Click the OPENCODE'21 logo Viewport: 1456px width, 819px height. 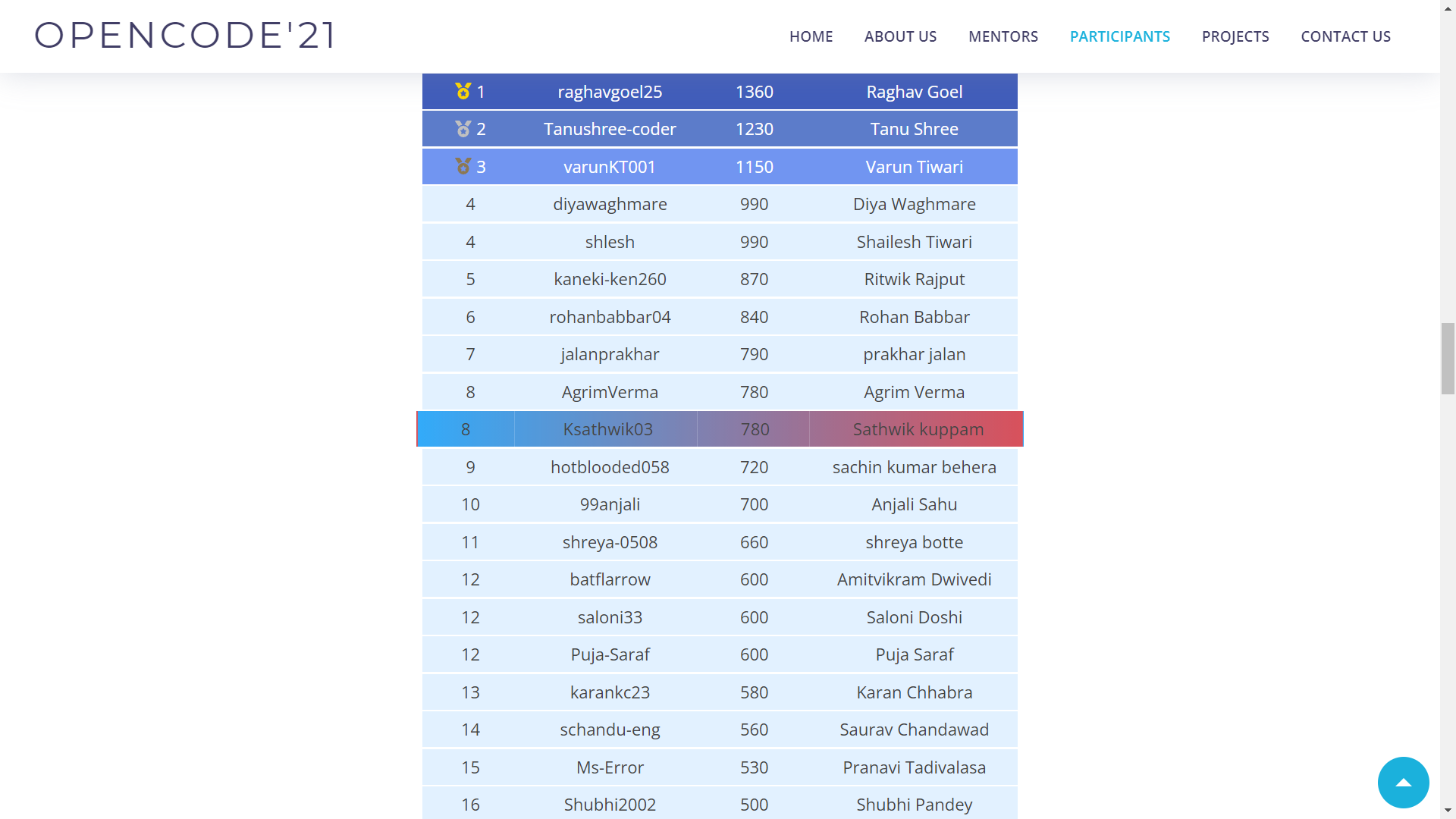pyautogui.click(x=184, y=35)
